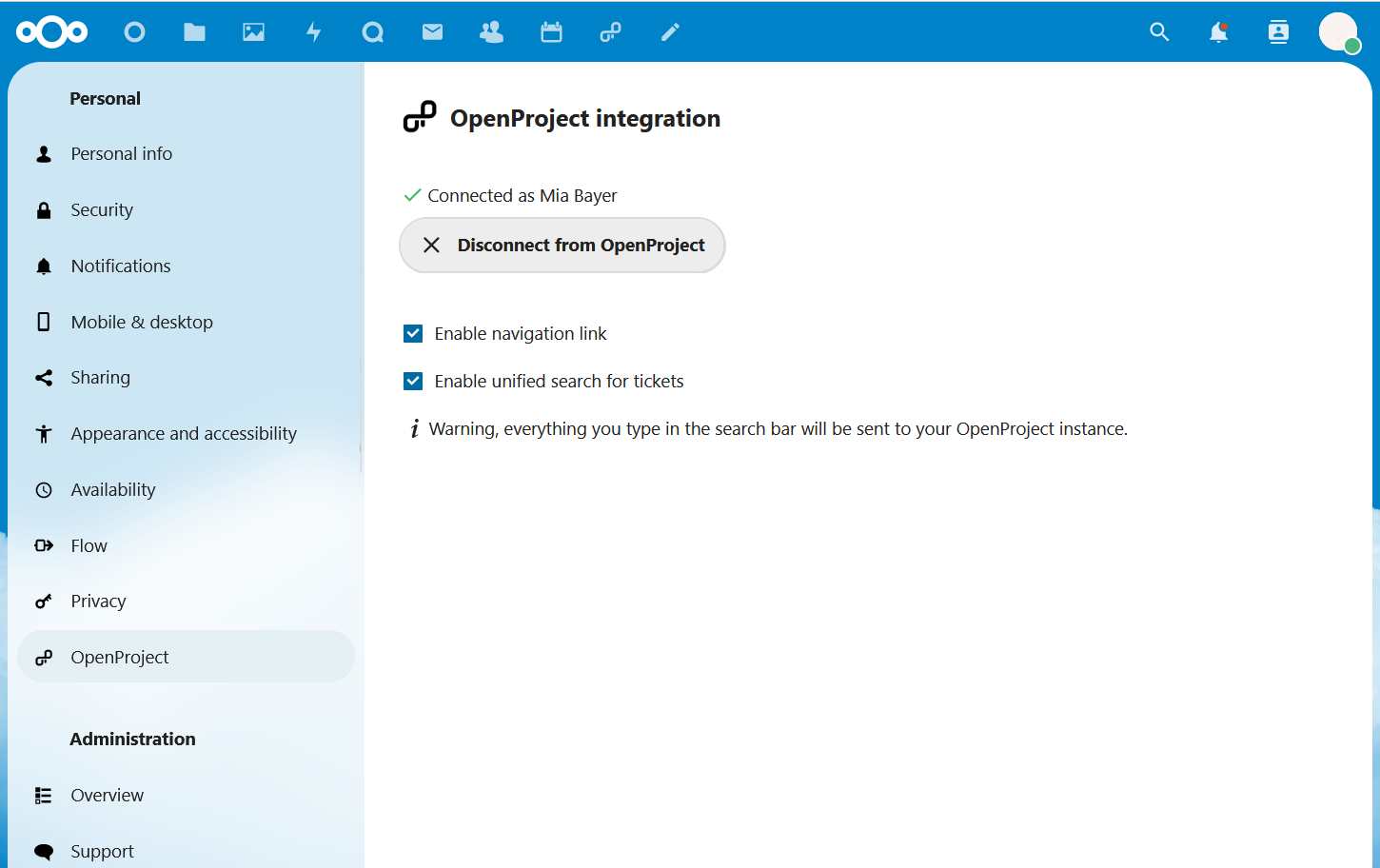Image resolution: width=1380 pixels, height=868 pixels.
Task: Uncheck Enable navigation link
Action: pyautogui.click(x=413, y=333)
